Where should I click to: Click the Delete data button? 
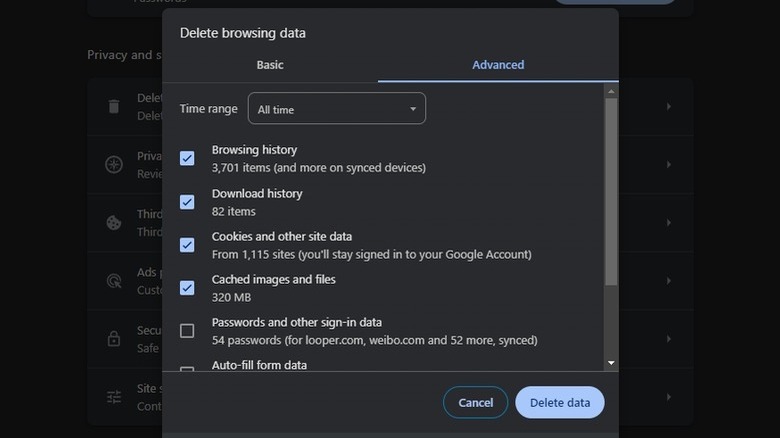[560, 402]
